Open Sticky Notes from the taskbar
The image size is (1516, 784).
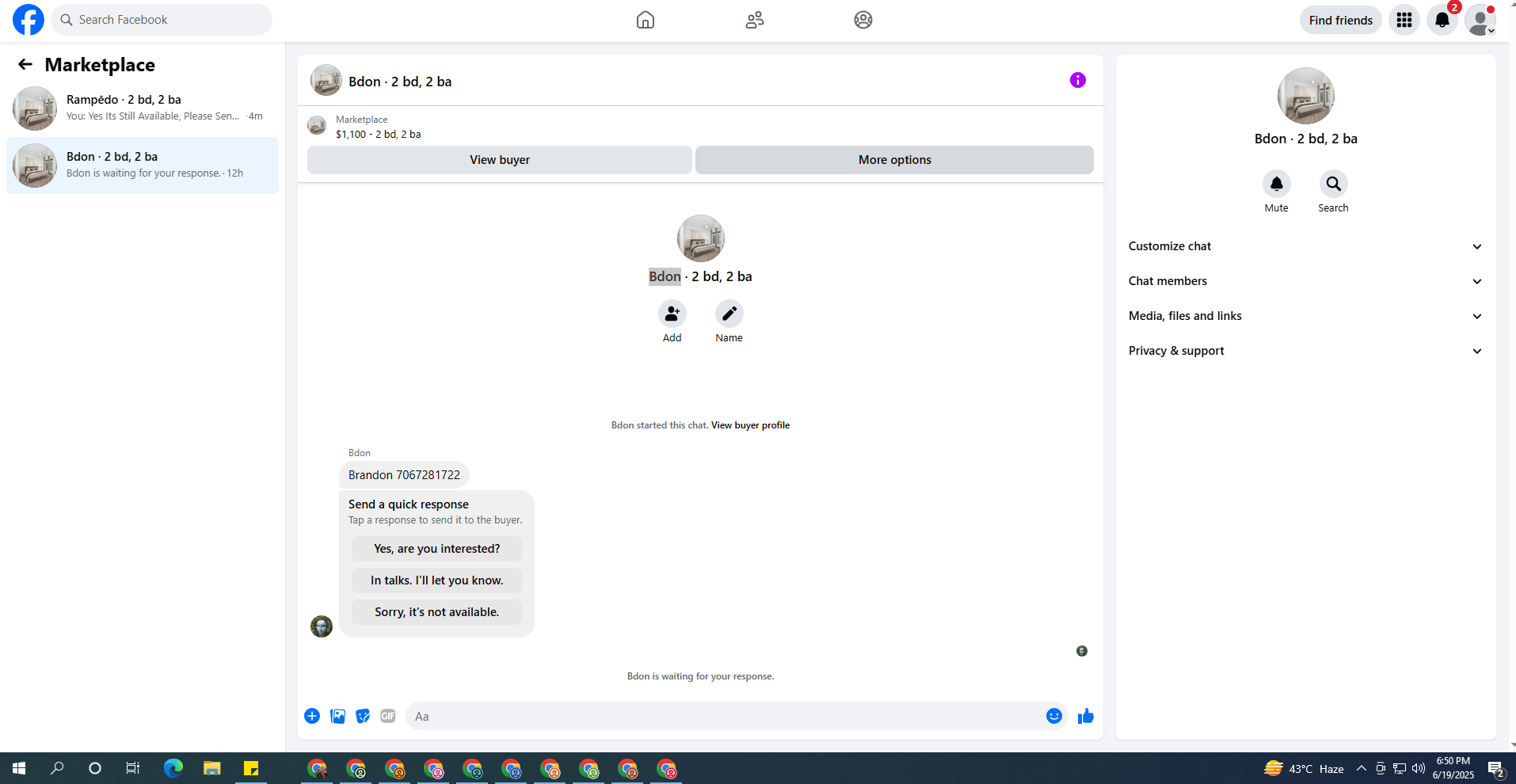(x=251, y=768)
